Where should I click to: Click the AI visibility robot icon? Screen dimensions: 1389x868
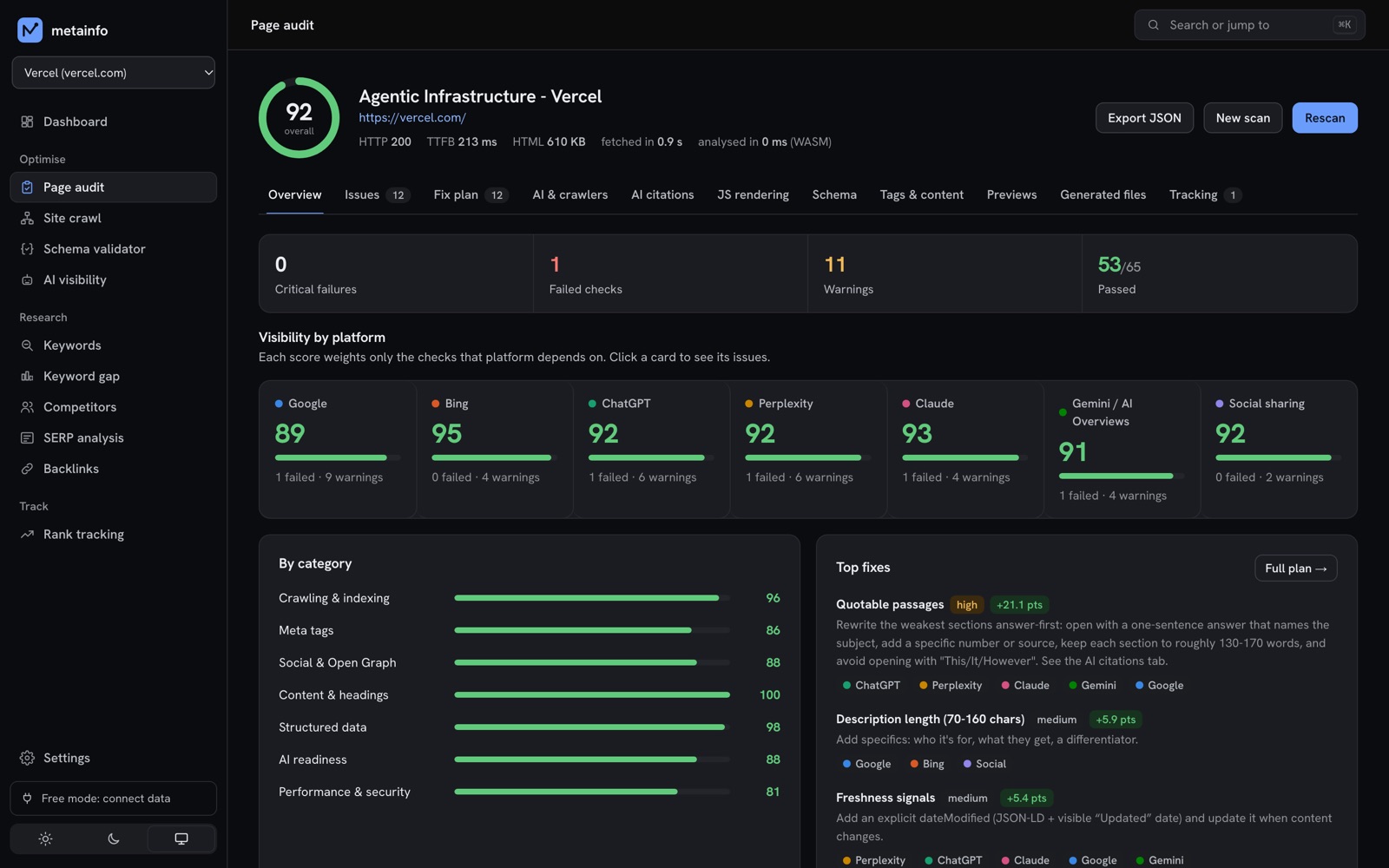[x=27, y=279]
